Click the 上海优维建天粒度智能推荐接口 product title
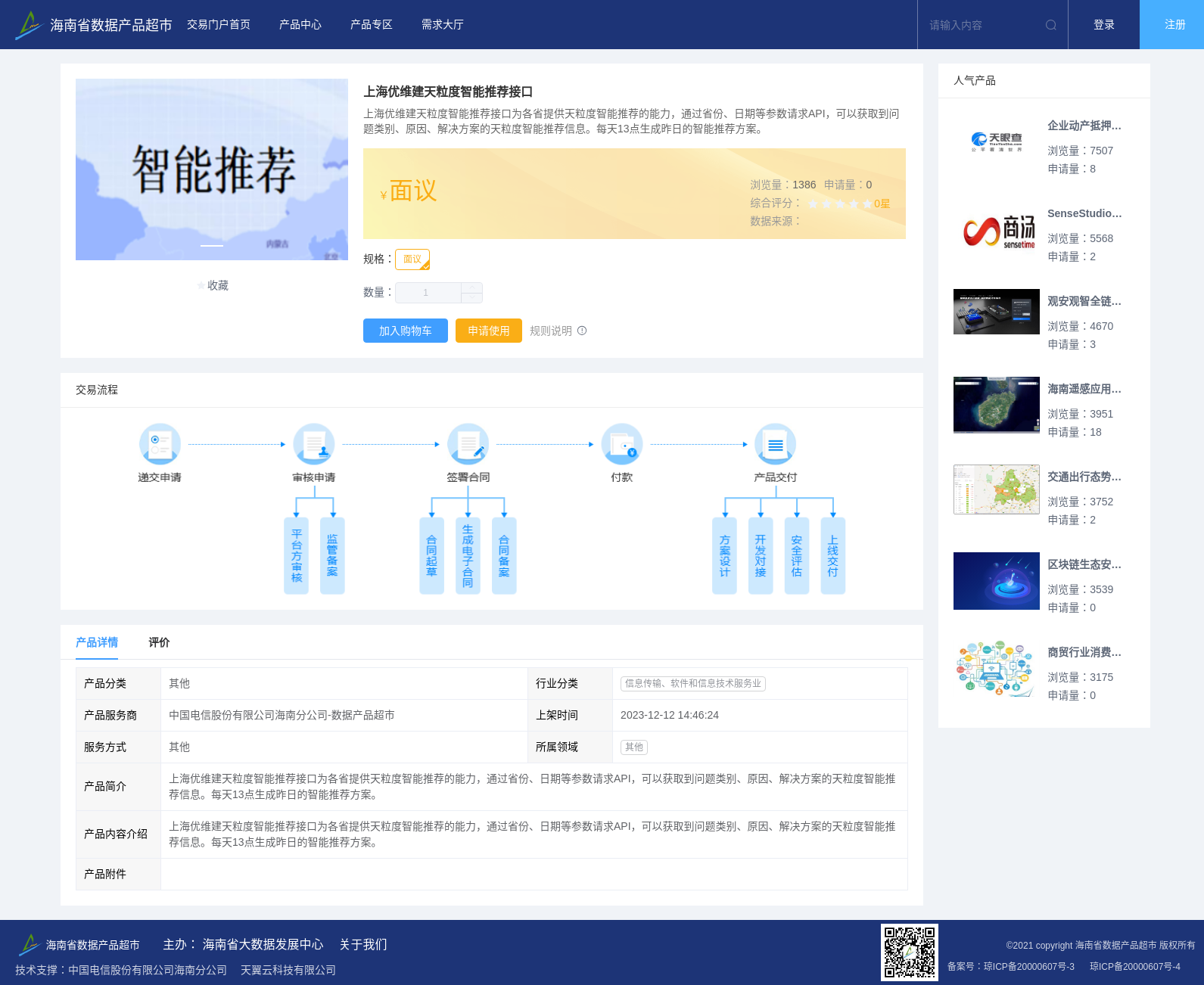The image size is (1204, 985). tap(448, 92)
